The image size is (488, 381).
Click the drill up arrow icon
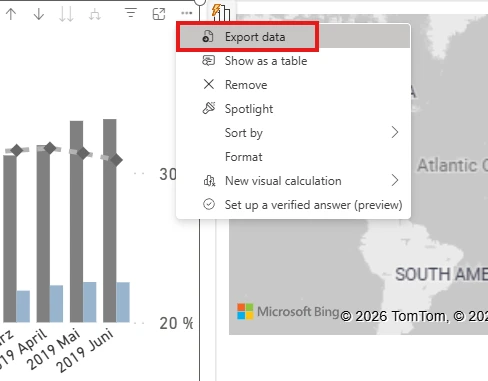pyautogui.click(x=11, y=14)
